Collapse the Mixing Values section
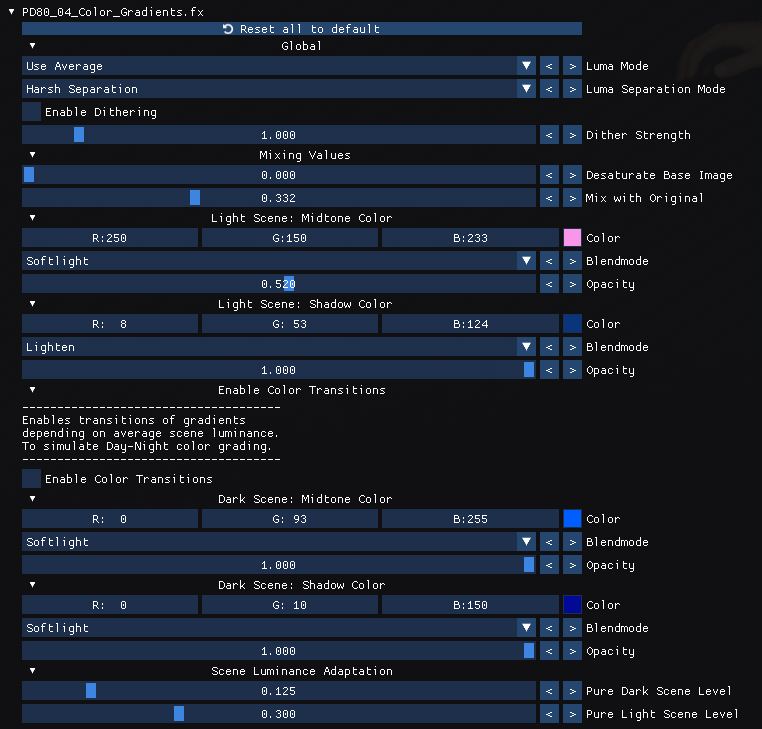 click(32, 155)
